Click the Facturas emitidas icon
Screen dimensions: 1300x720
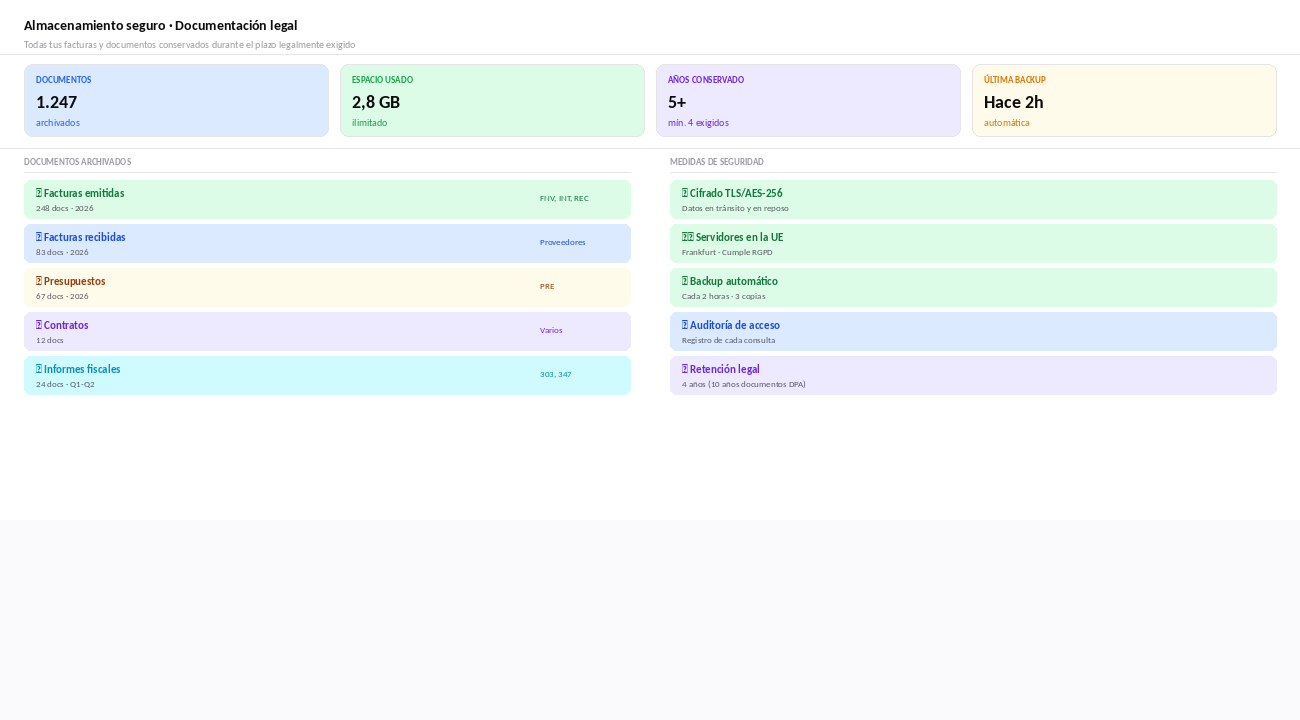coord(39,193)
